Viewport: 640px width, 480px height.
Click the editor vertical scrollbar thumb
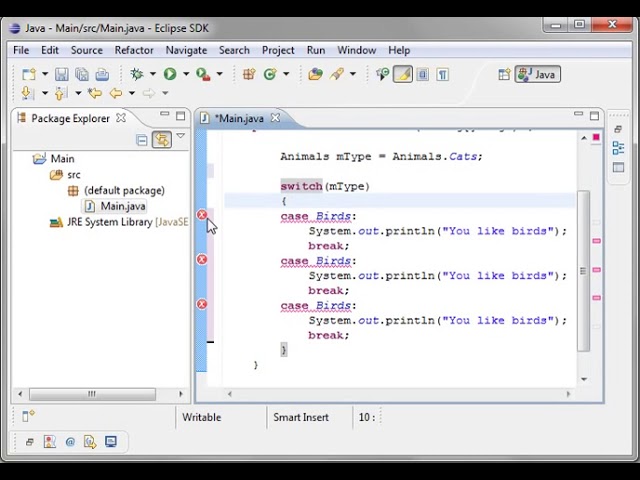(x=583, y=271)
